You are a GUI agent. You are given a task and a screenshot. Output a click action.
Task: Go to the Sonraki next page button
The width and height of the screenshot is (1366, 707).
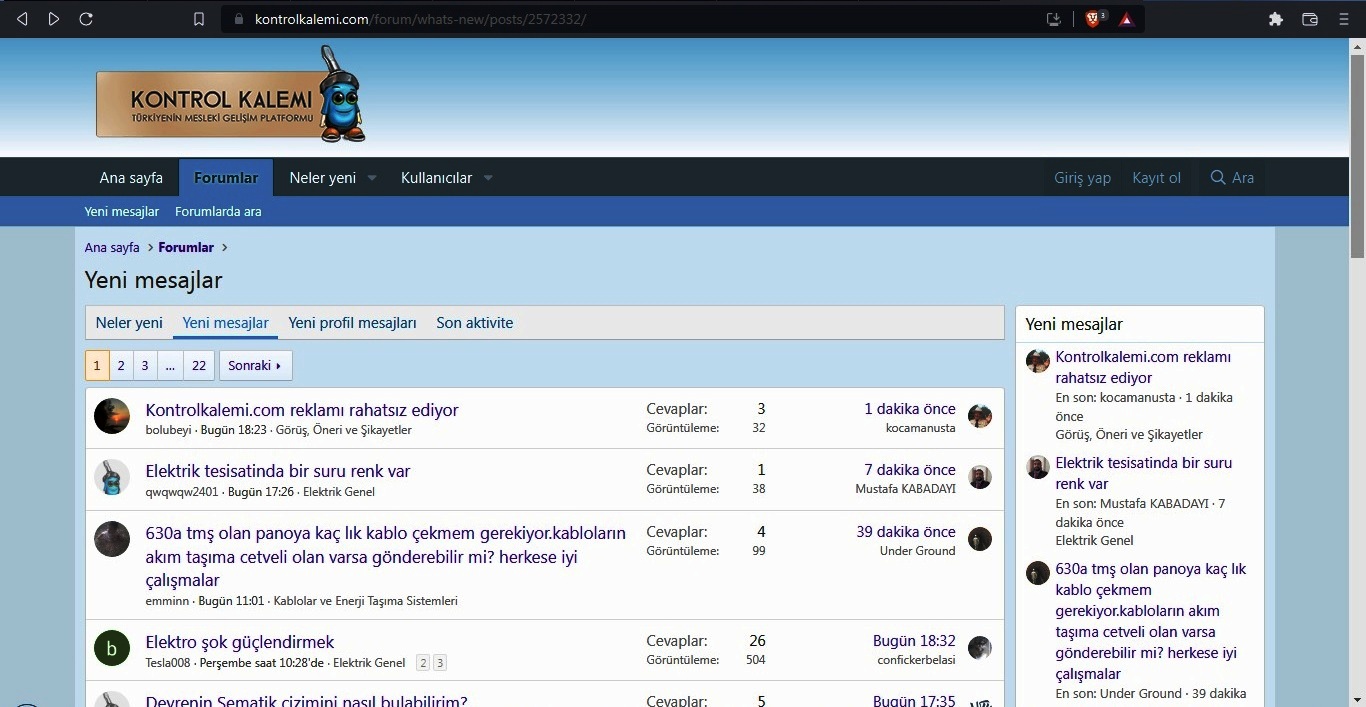(256, 366)
